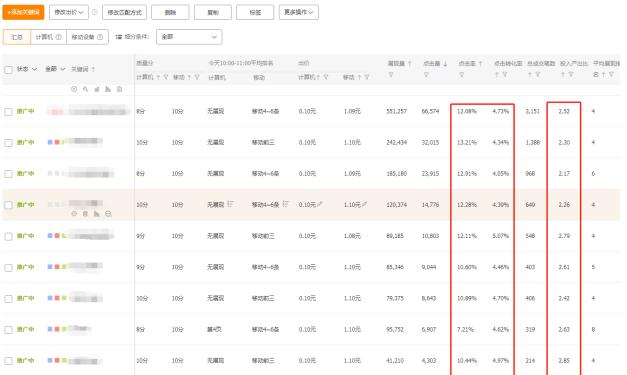Screen dimensions: 627x375
Task: Click the 66,574 clicks cell
Action: pyautogui.click(x=430, y=111)
